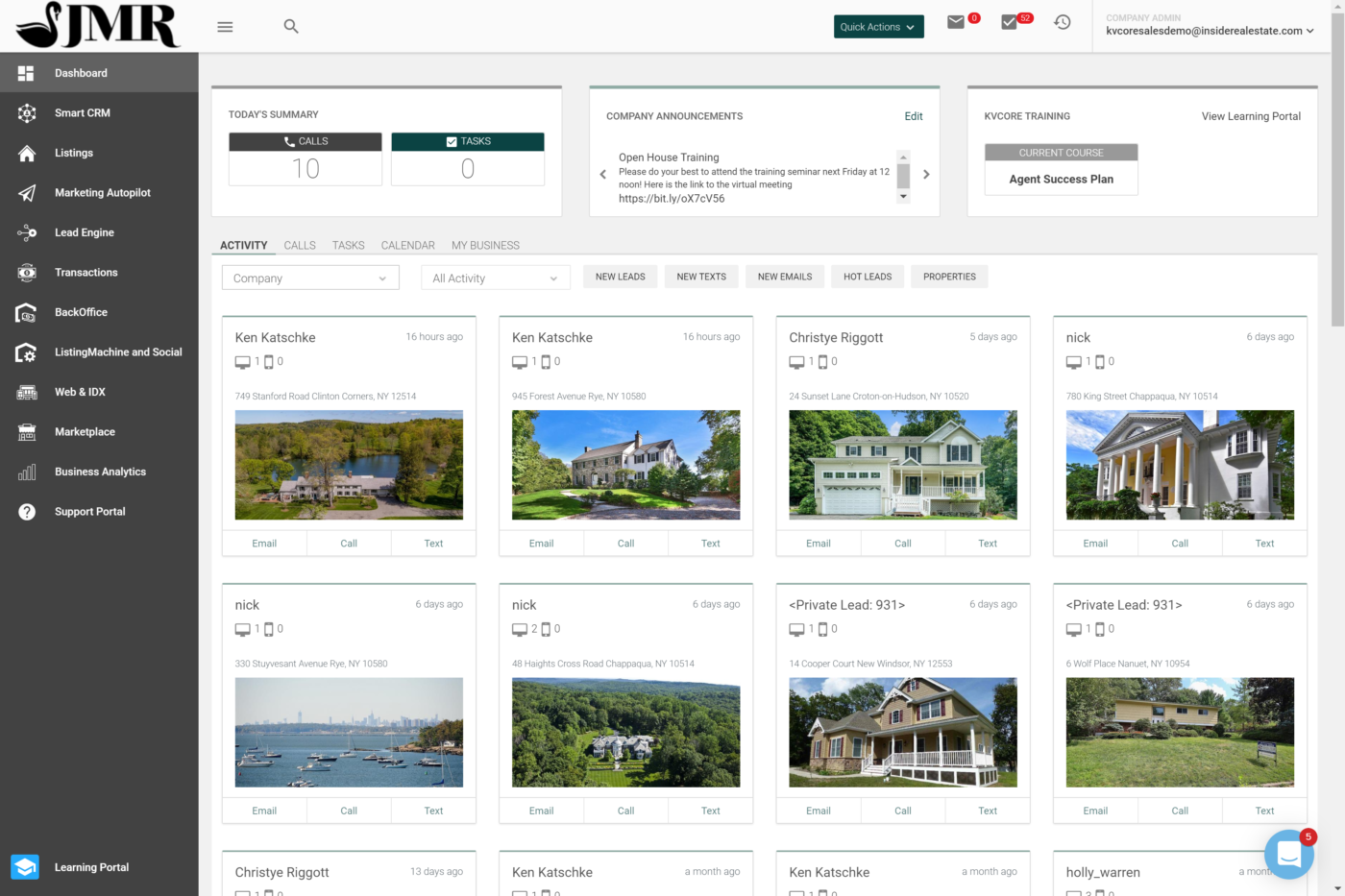Change the All Activity filter
The image size is (1345, 896).
coord(495,277)
